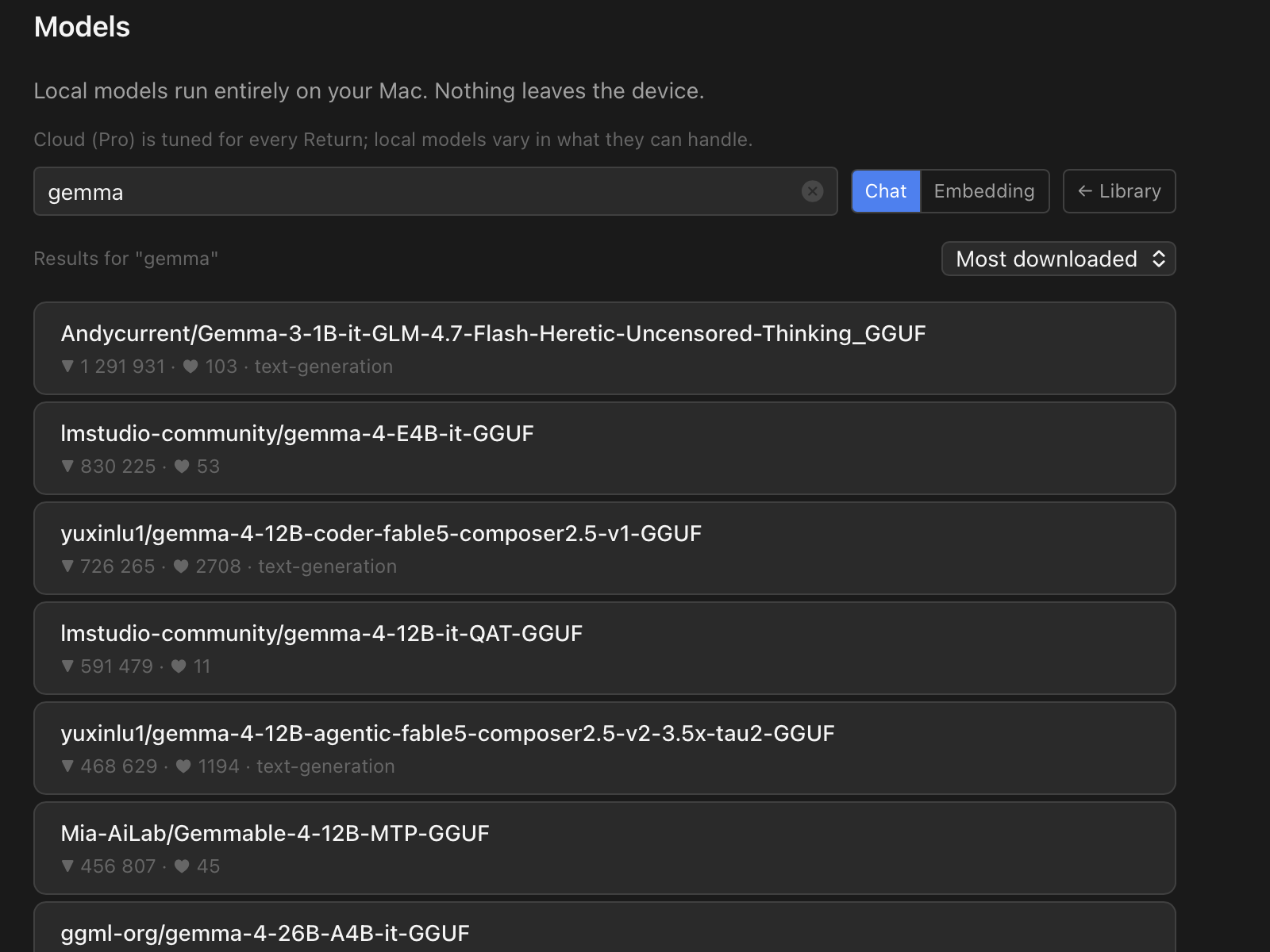1270x952 pixels.
Task: Click text-generation tag under coder-fable5 model
Action: [327, 566]
